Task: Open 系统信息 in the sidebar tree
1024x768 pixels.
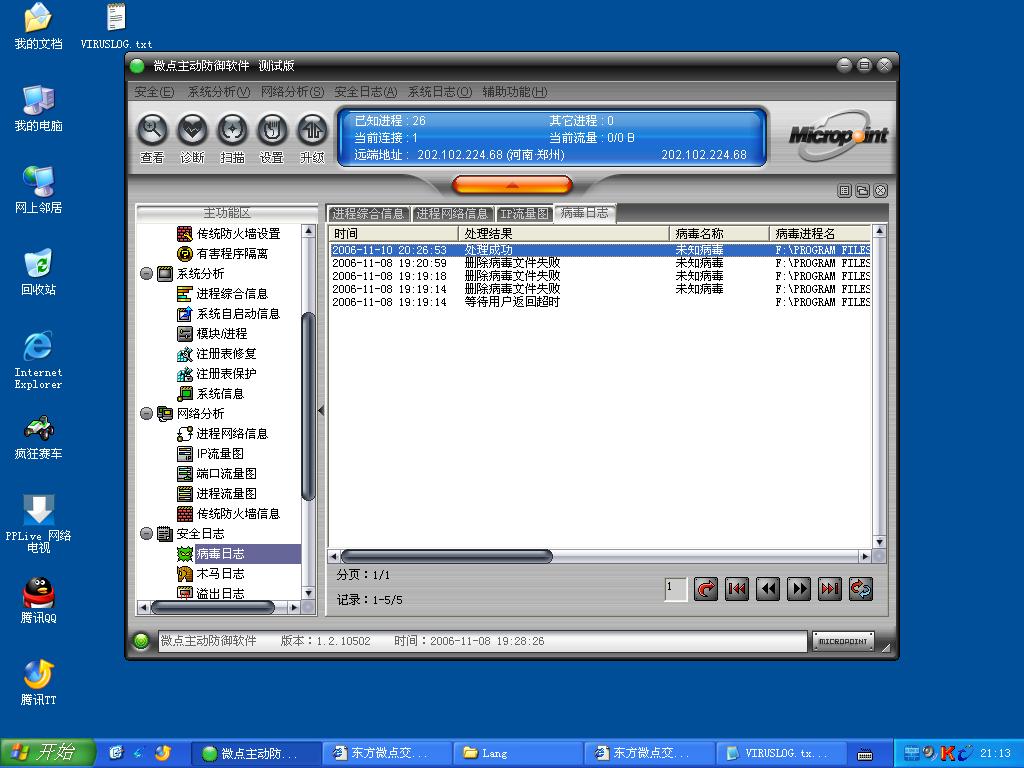Action: (210, 394)
